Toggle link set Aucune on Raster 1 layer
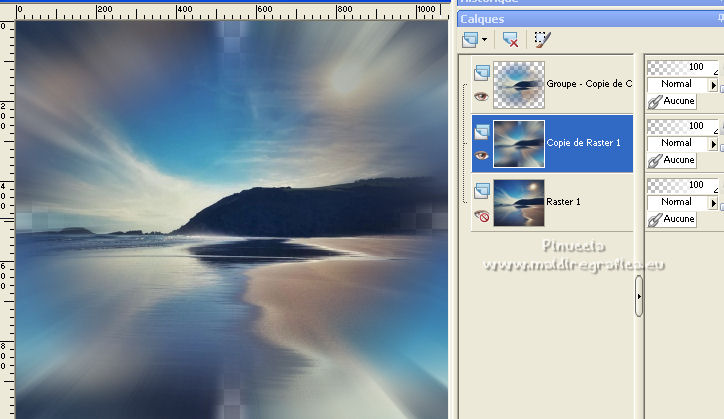 click(x=672, y=219)
